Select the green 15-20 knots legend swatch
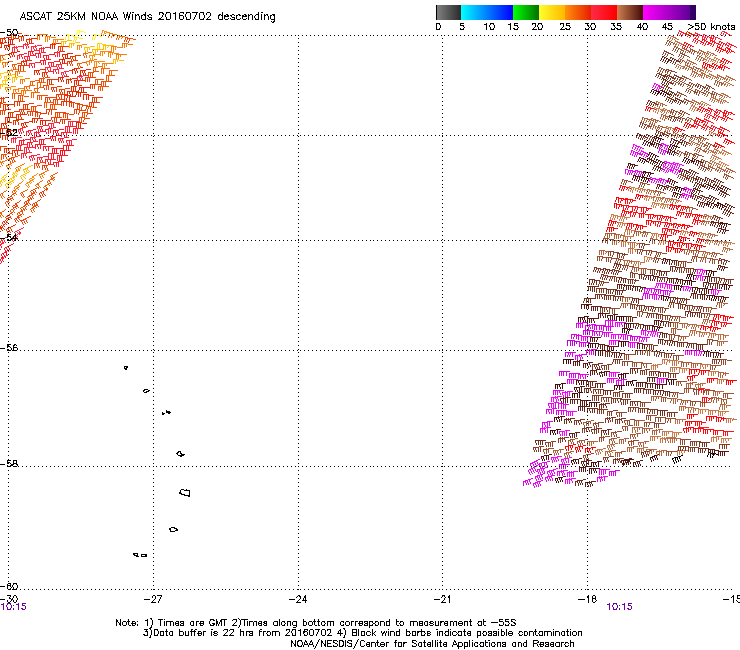 tap(526, 12)
